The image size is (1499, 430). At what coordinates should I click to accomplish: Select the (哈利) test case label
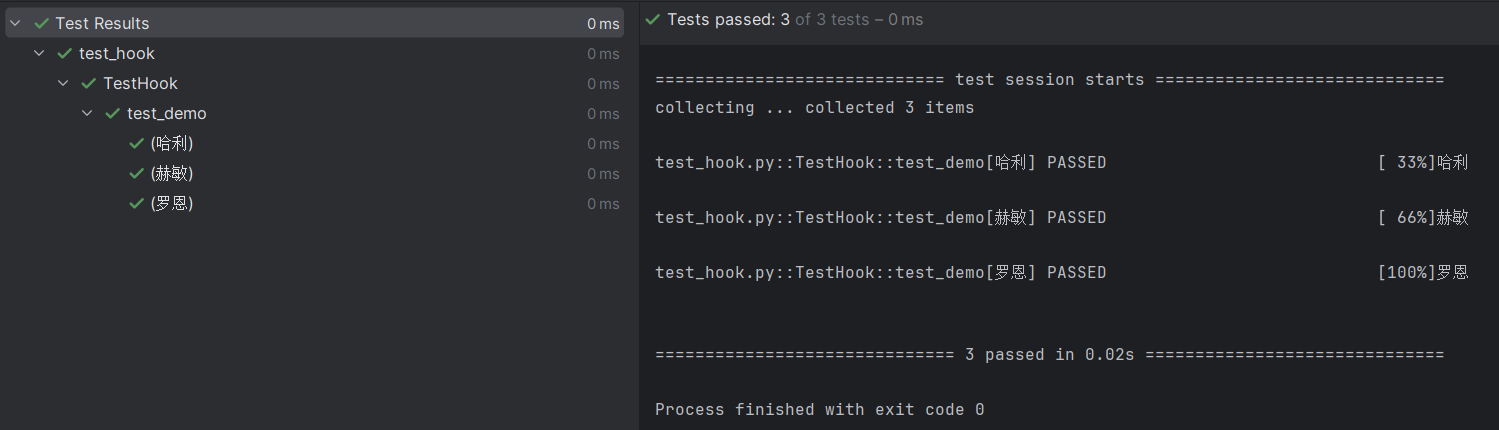[172, 143]
